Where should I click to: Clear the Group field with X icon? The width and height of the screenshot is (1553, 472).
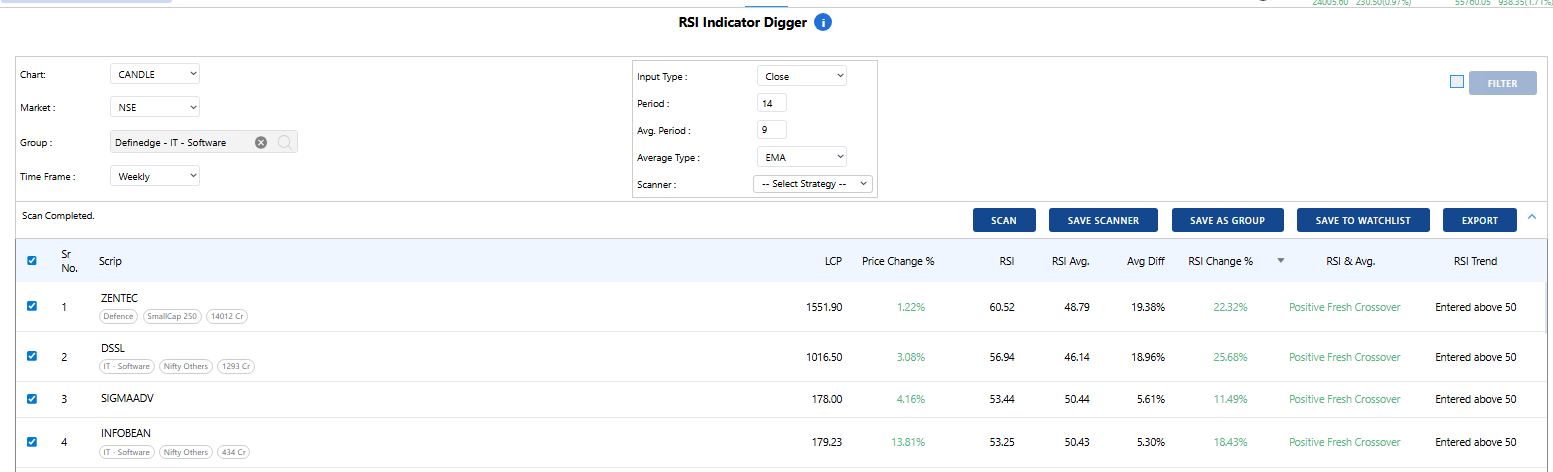tap(261, 143)
